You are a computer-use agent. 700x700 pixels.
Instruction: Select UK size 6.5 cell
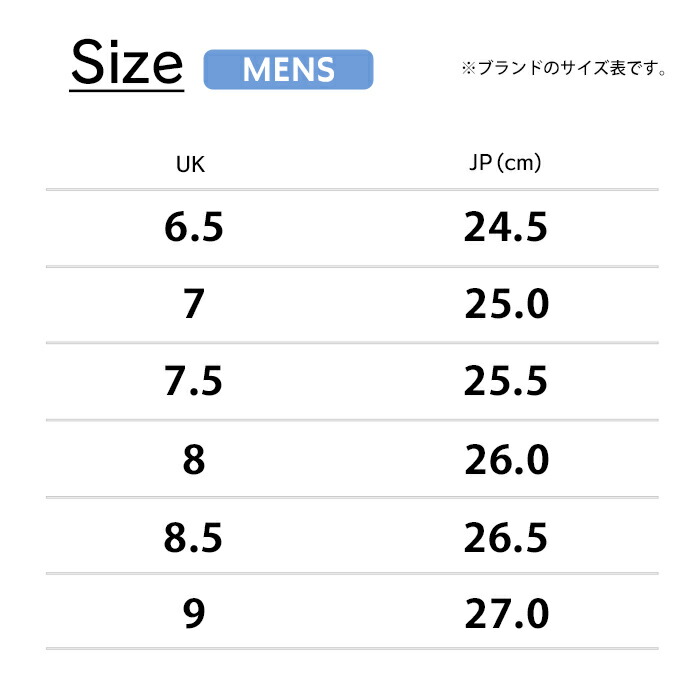(194, 227)
